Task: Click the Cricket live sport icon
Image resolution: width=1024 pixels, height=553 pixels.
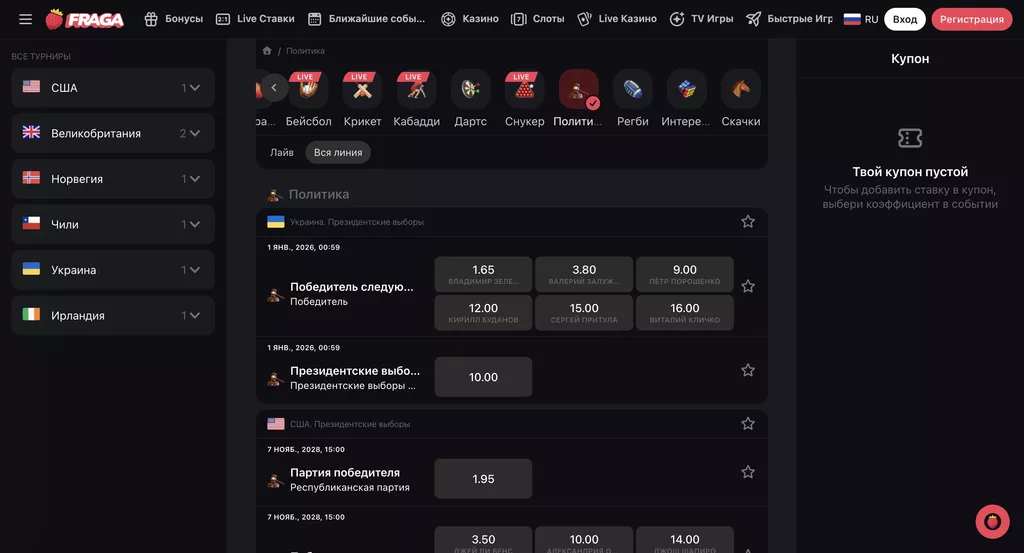Action: point(362,89)
